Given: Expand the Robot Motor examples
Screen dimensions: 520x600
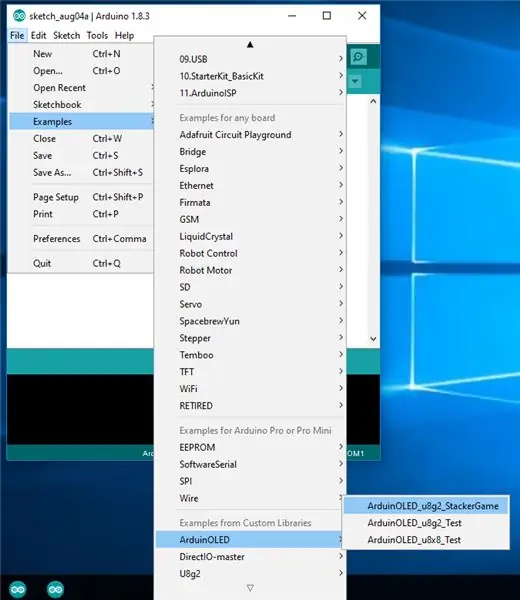Looking at the screenshot, I should click(x=251, y=270).
